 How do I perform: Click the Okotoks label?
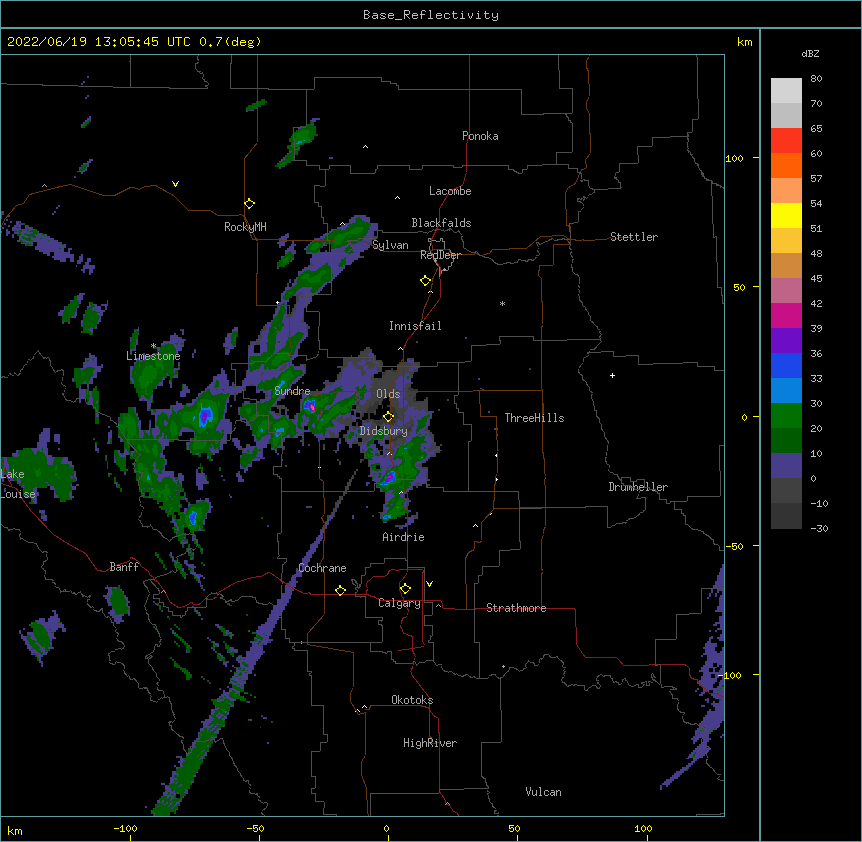point(412,700)
